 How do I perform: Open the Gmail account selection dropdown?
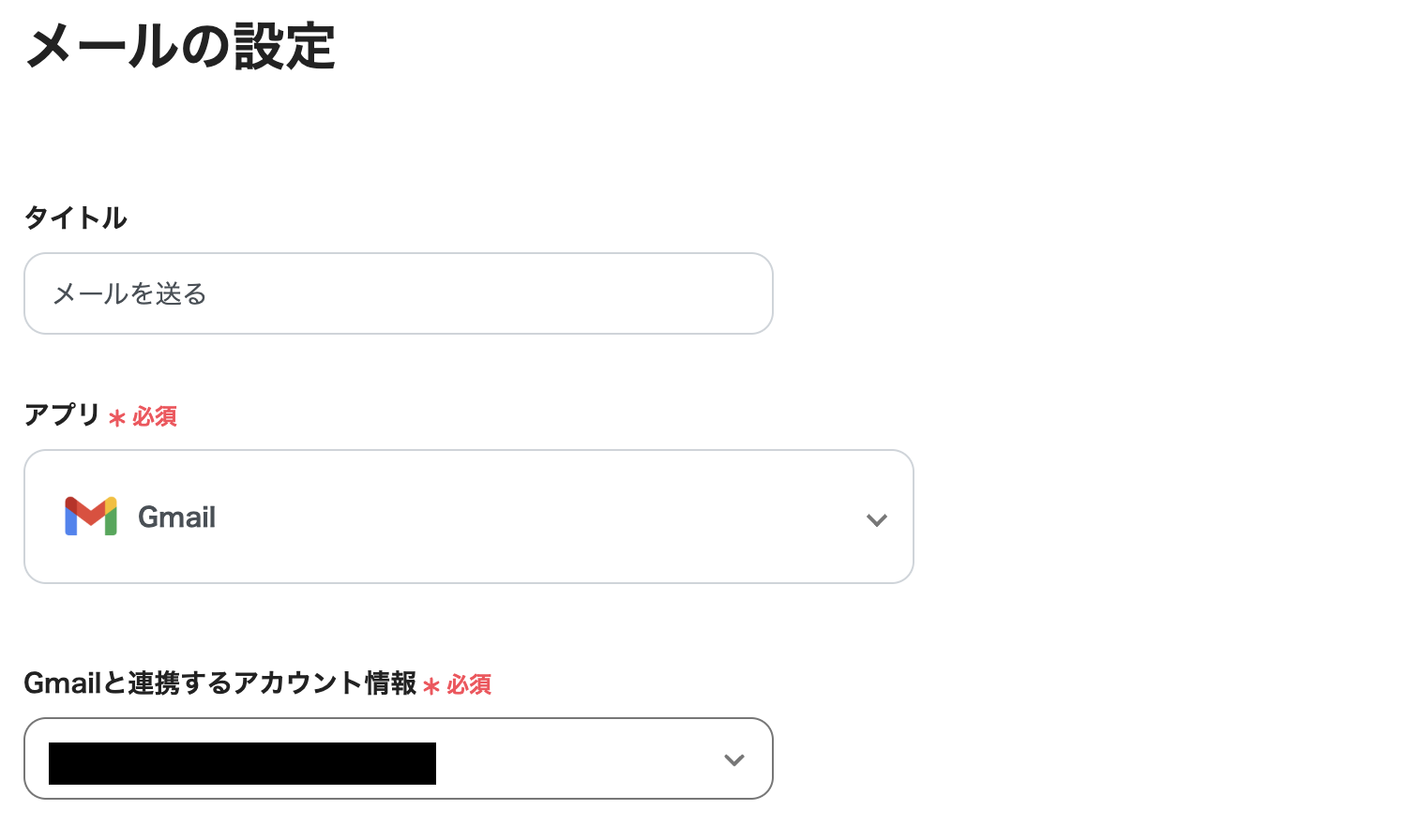[x=398, y=758]
